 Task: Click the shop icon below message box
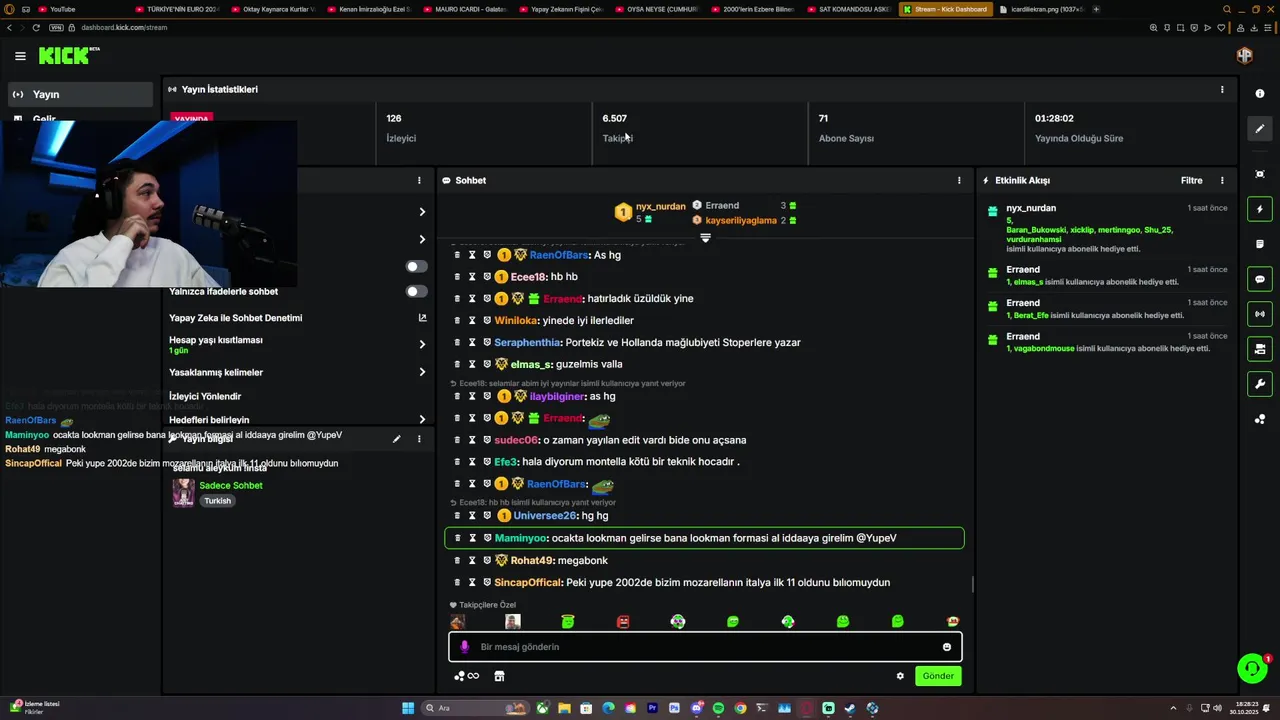[499, 676]
